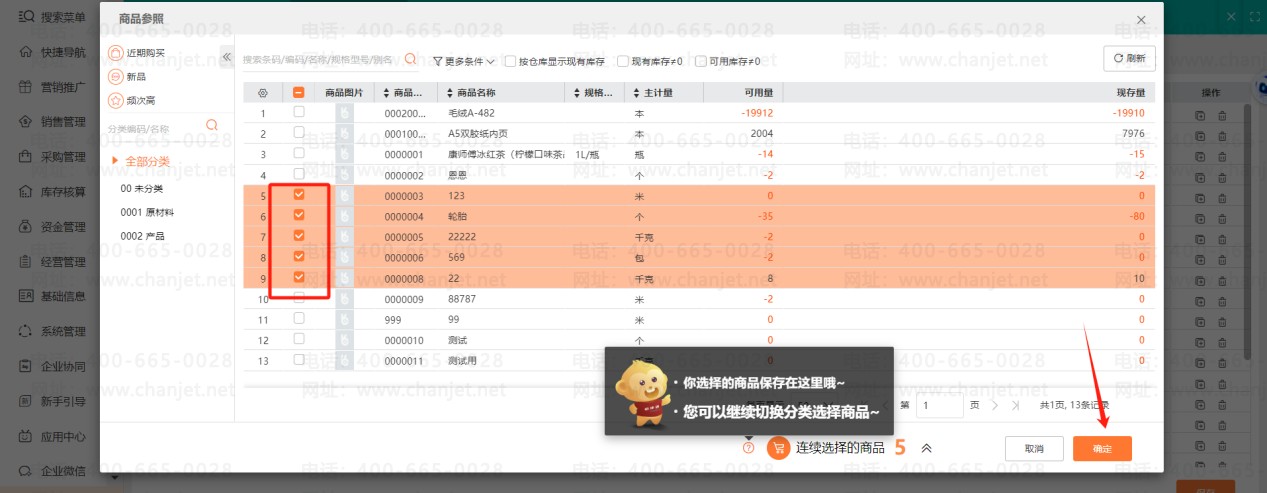Screen dimensions: 1267x493
Task: Click the 连续选择的商品 label
Action: tap(840, 448)
